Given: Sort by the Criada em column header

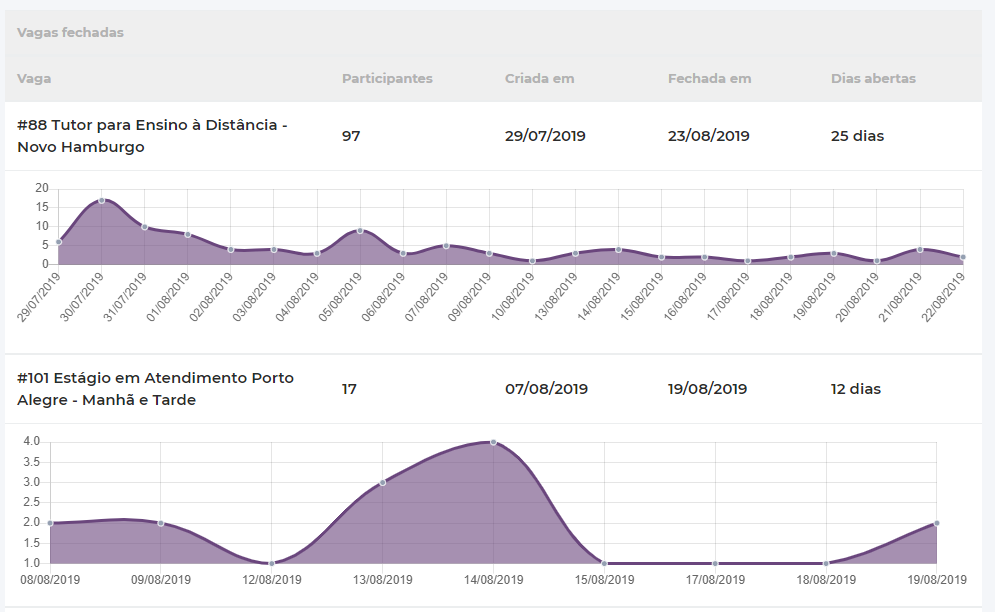Looking at the screenshot, I should pyautogui.click(x=539, y=78).
